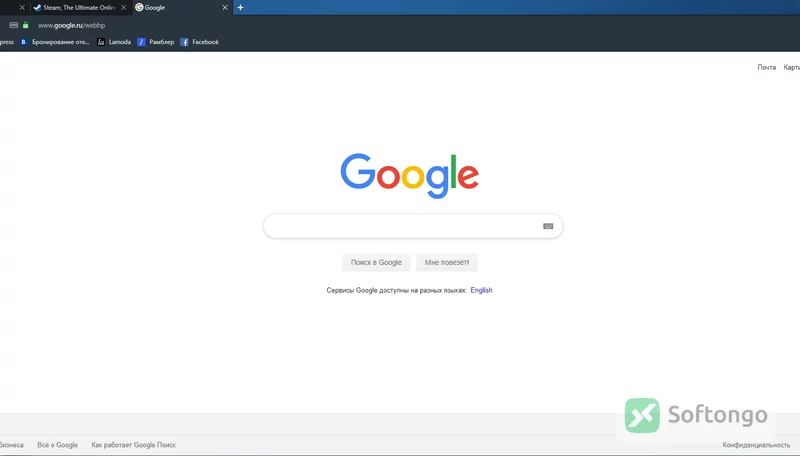Click the Мне повезёт! button
800x456 pixels.
[x=447, y=262]
